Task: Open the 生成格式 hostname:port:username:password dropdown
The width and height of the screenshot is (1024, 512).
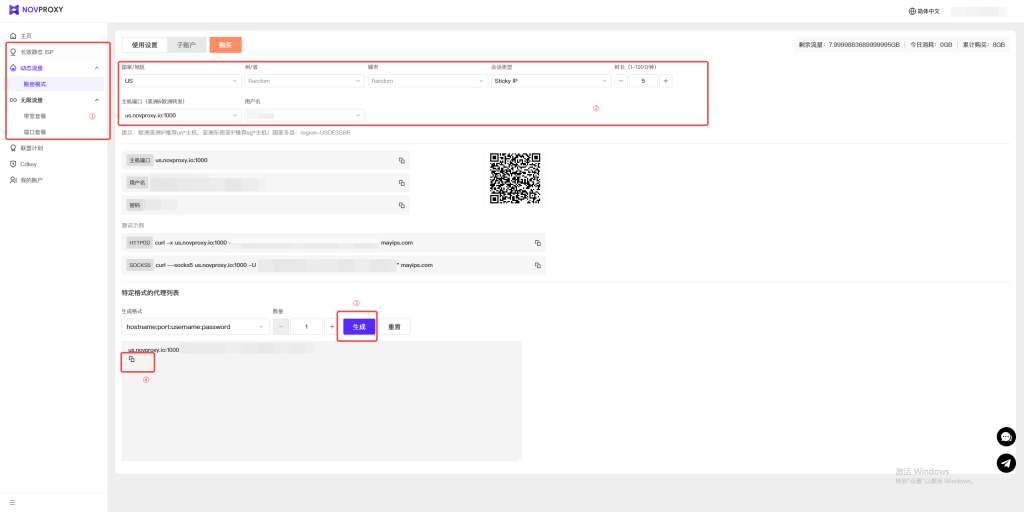Action: pos(194,326)
